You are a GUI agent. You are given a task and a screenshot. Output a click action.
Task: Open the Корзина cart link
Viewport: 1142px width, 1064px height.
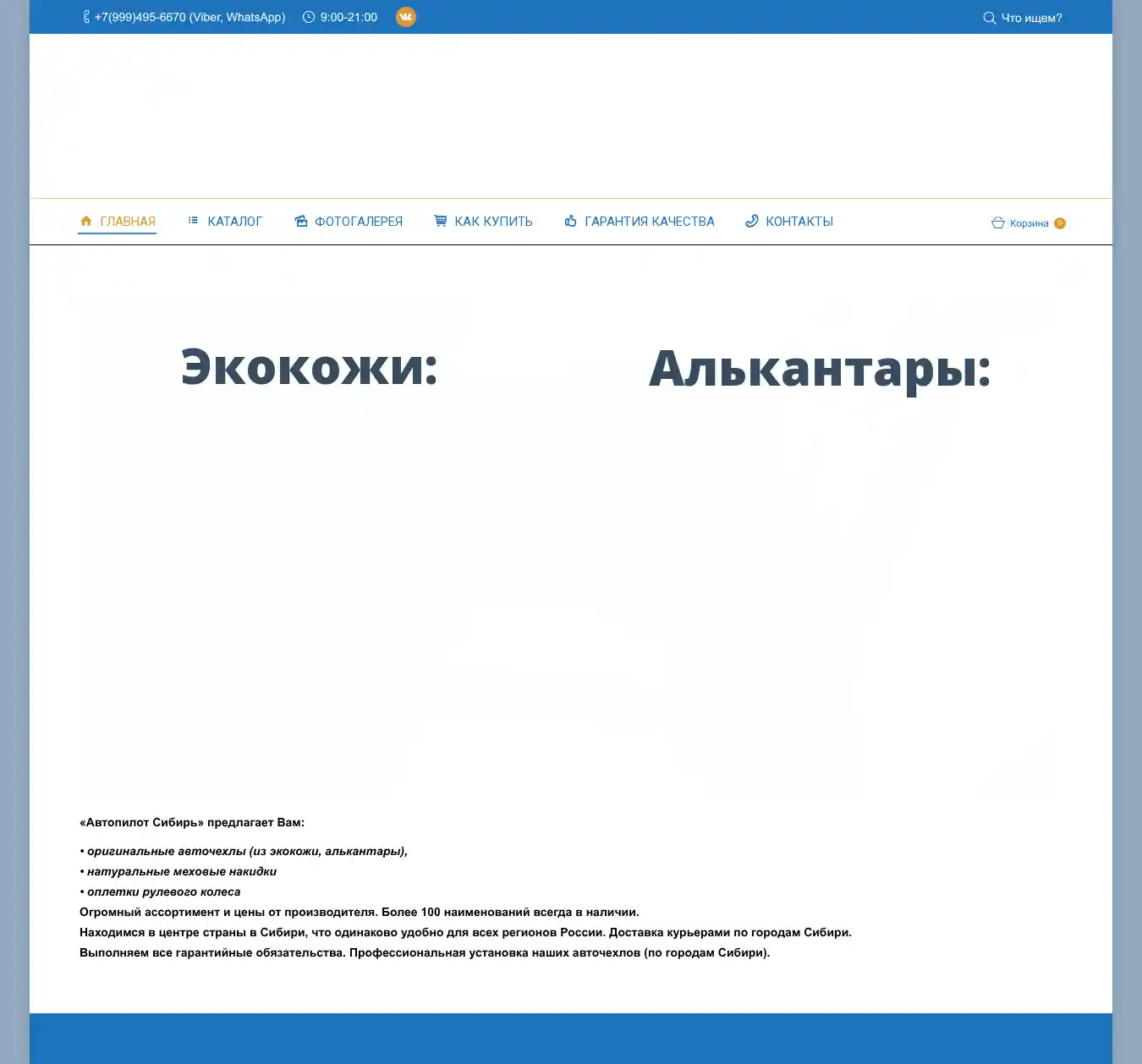(x=1029, y=223)
